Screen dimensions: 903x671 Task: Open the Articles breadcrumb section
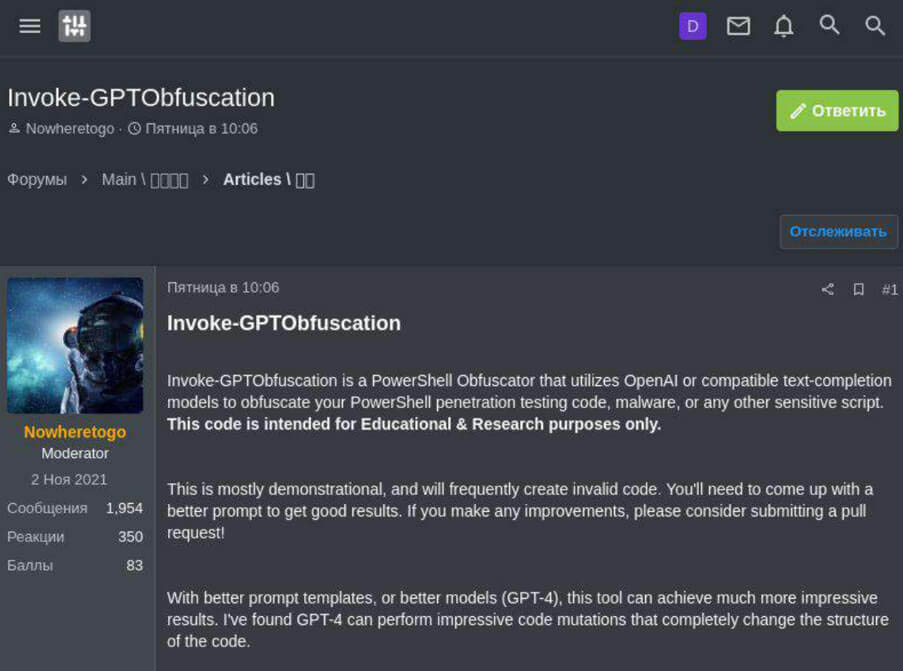tap(268, 179)
